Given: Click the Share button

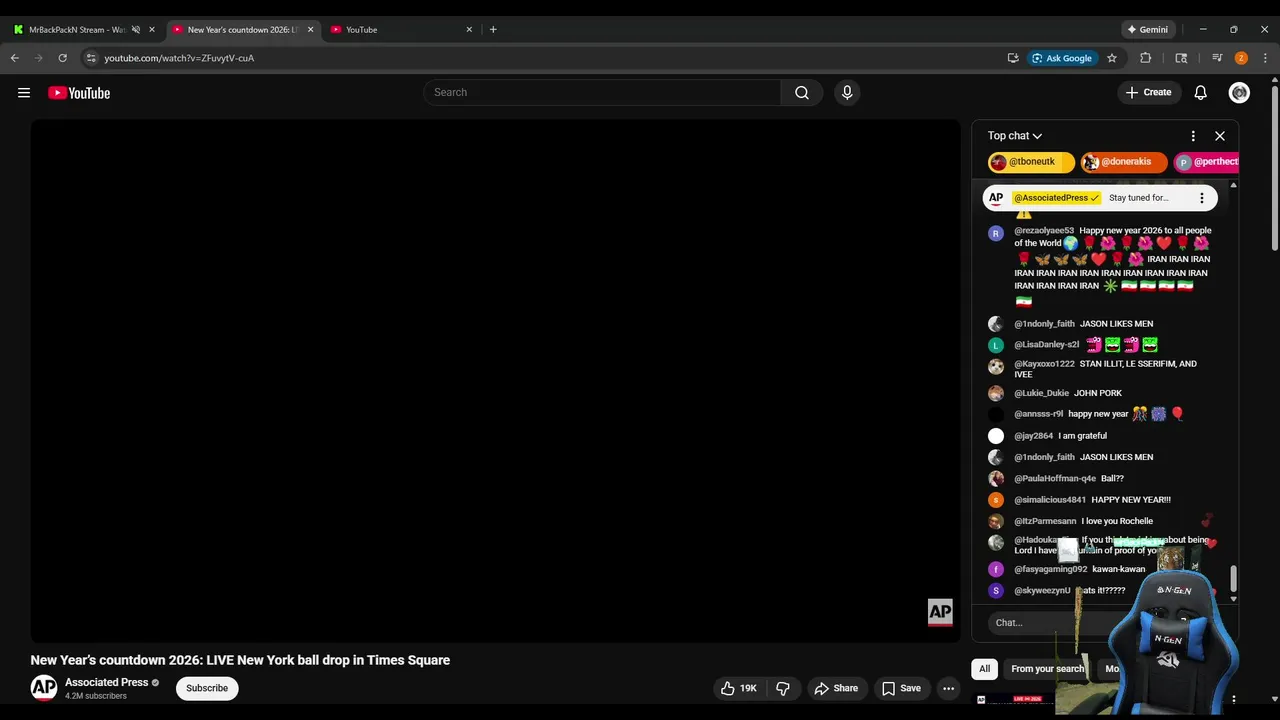Looking at the screenshot, I should click(x=836, y=688).
